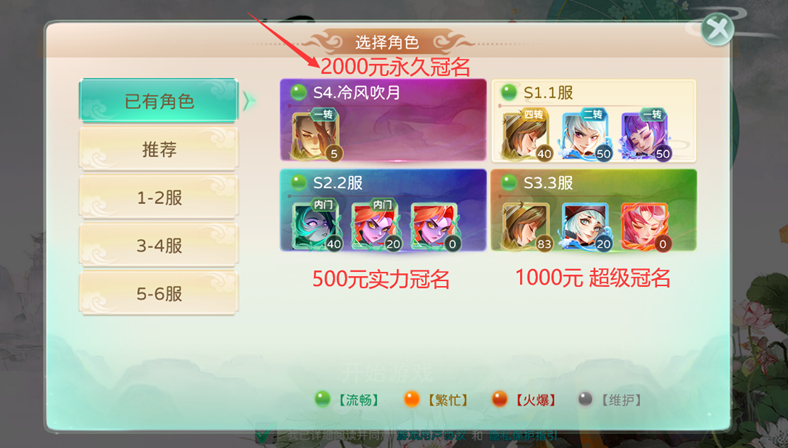Show the 3-4服 server list
The height and width of the screenshot is (448, 788).
coord(159,245)
